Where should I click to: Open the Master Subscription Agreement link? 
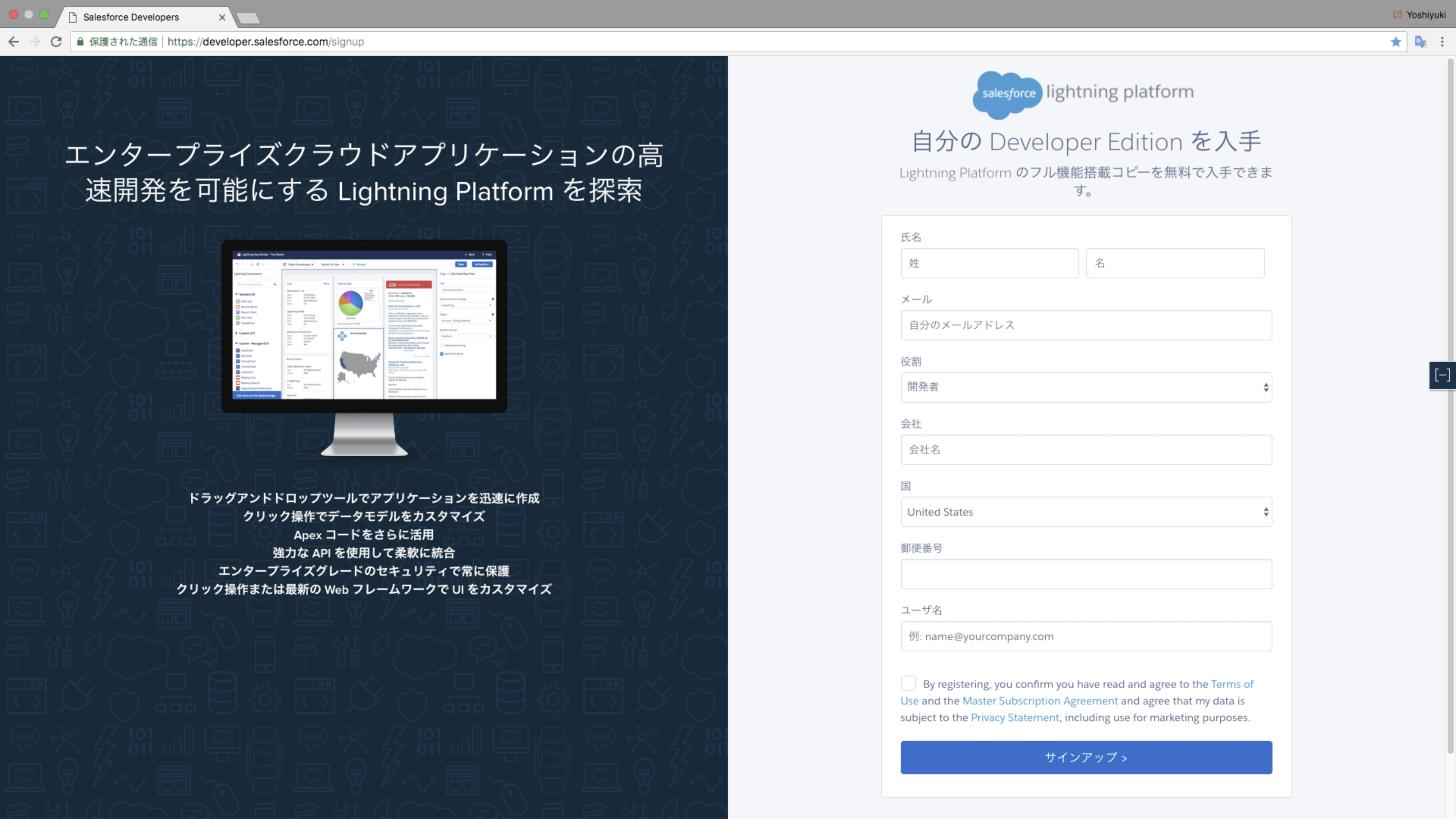point(1039,701)
